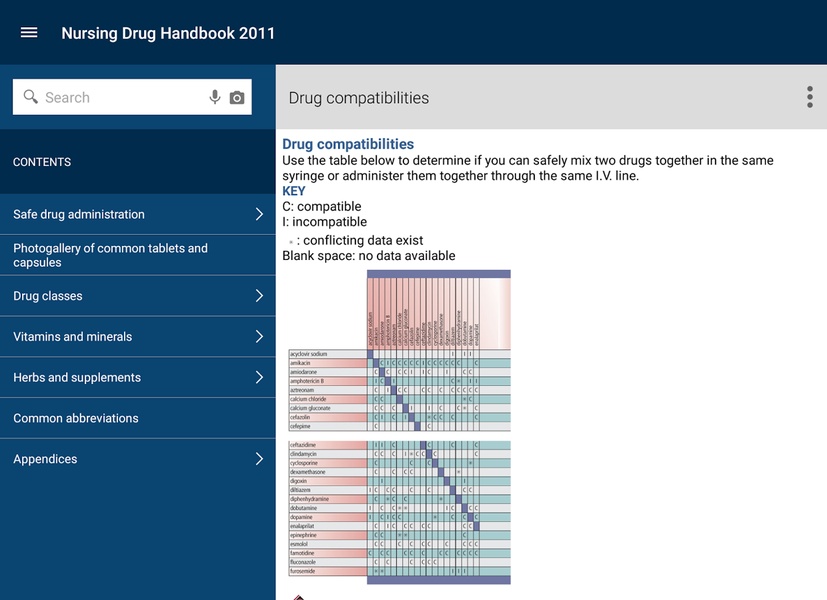Image resolution: width=827 pixels, height=600 pixels.
Task: Open the hamburger navigation menu
Action: [x=29, y=33]
